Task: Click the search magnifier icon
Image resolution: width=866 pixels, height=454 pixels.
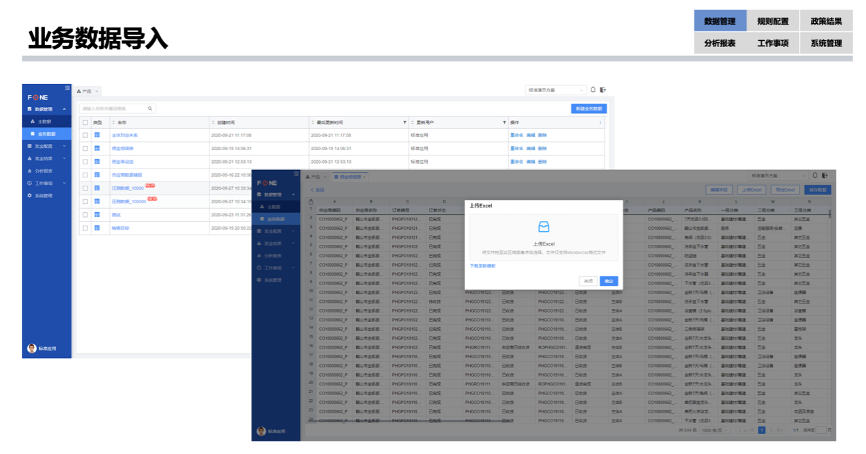Action: click(150, 109)
